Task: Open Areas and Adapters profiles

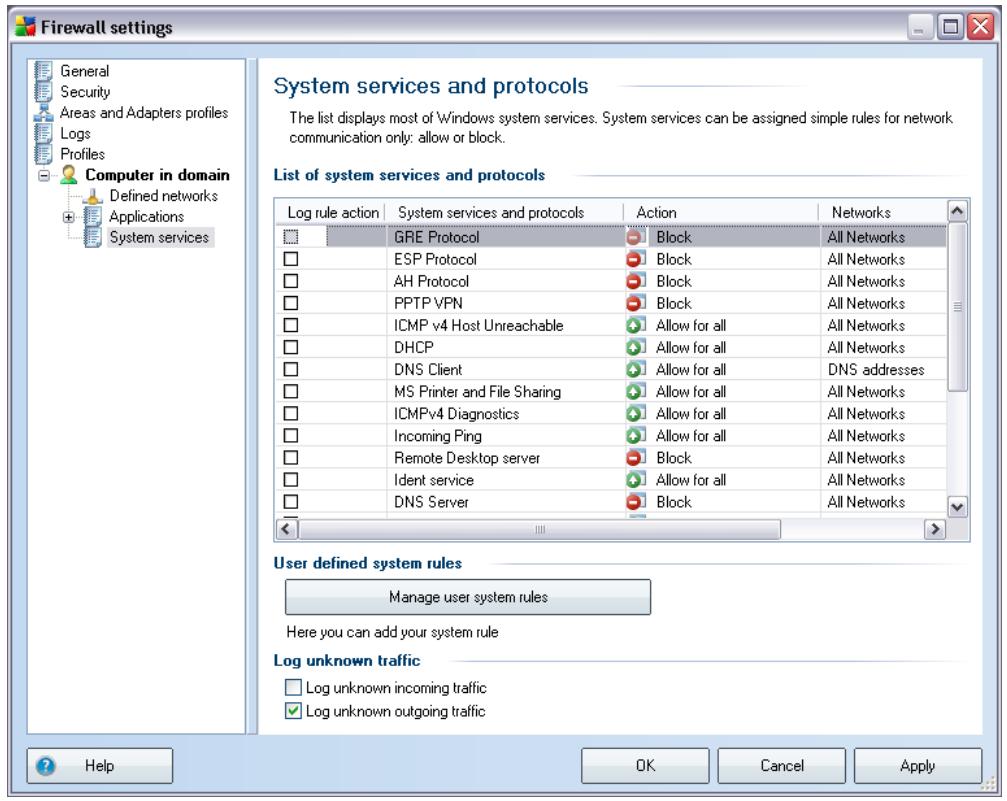Action: (144, 113)
